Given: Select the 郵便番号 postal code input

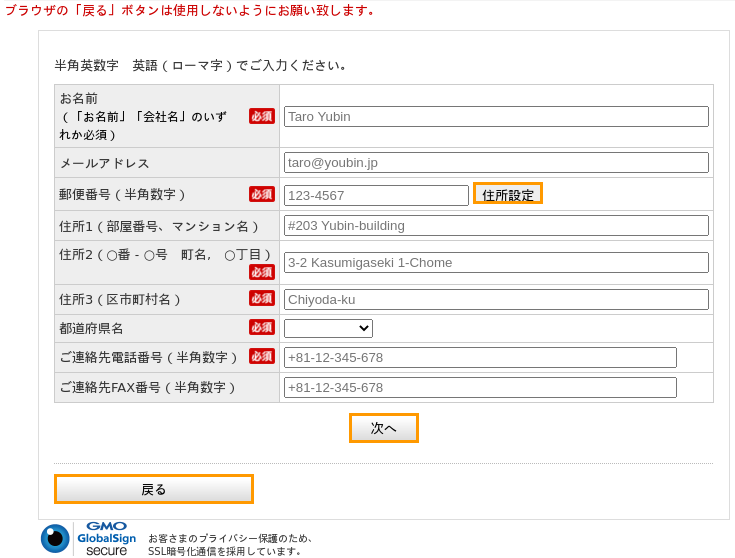Looking at the screenshot, I should pyautogui.click(x=376, y=195).
